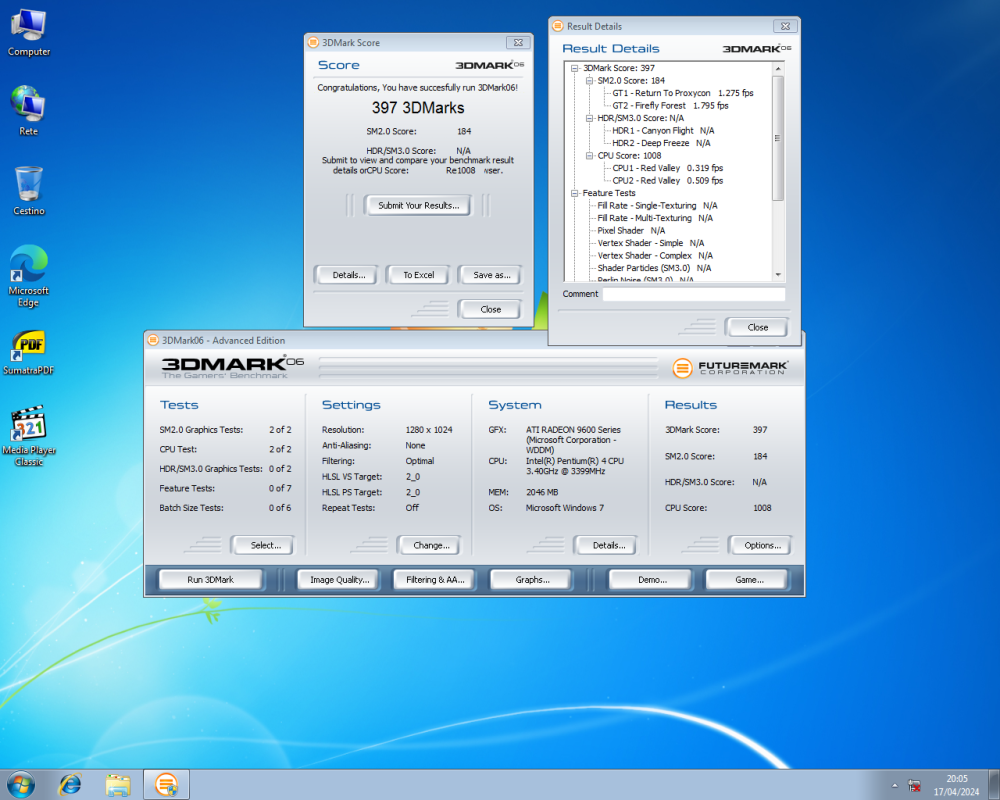Choose tests via the Select button

[x=262, y=545]
